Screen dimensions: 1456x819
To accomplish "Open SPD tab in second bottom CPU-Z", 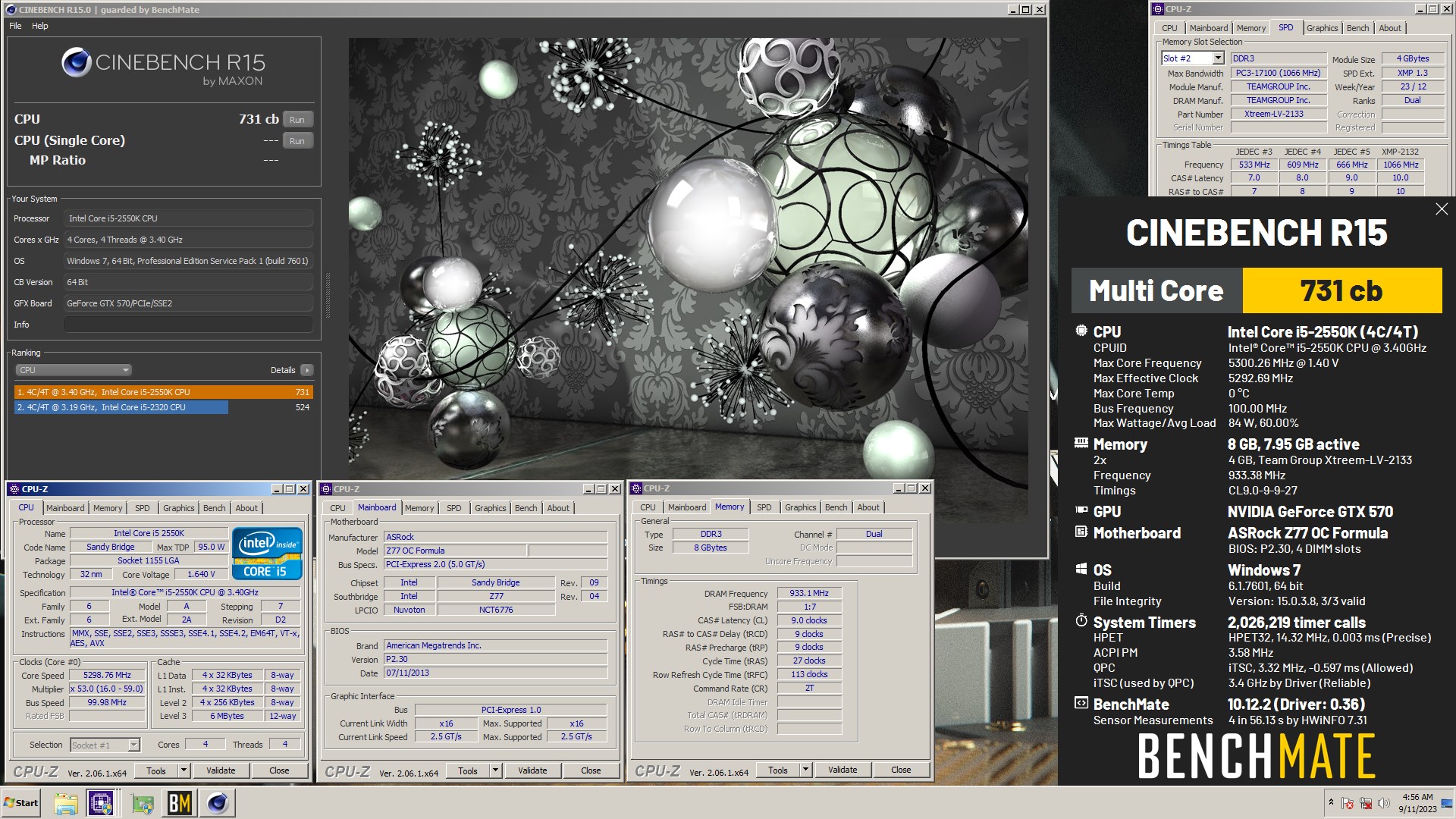I will 453,508.
